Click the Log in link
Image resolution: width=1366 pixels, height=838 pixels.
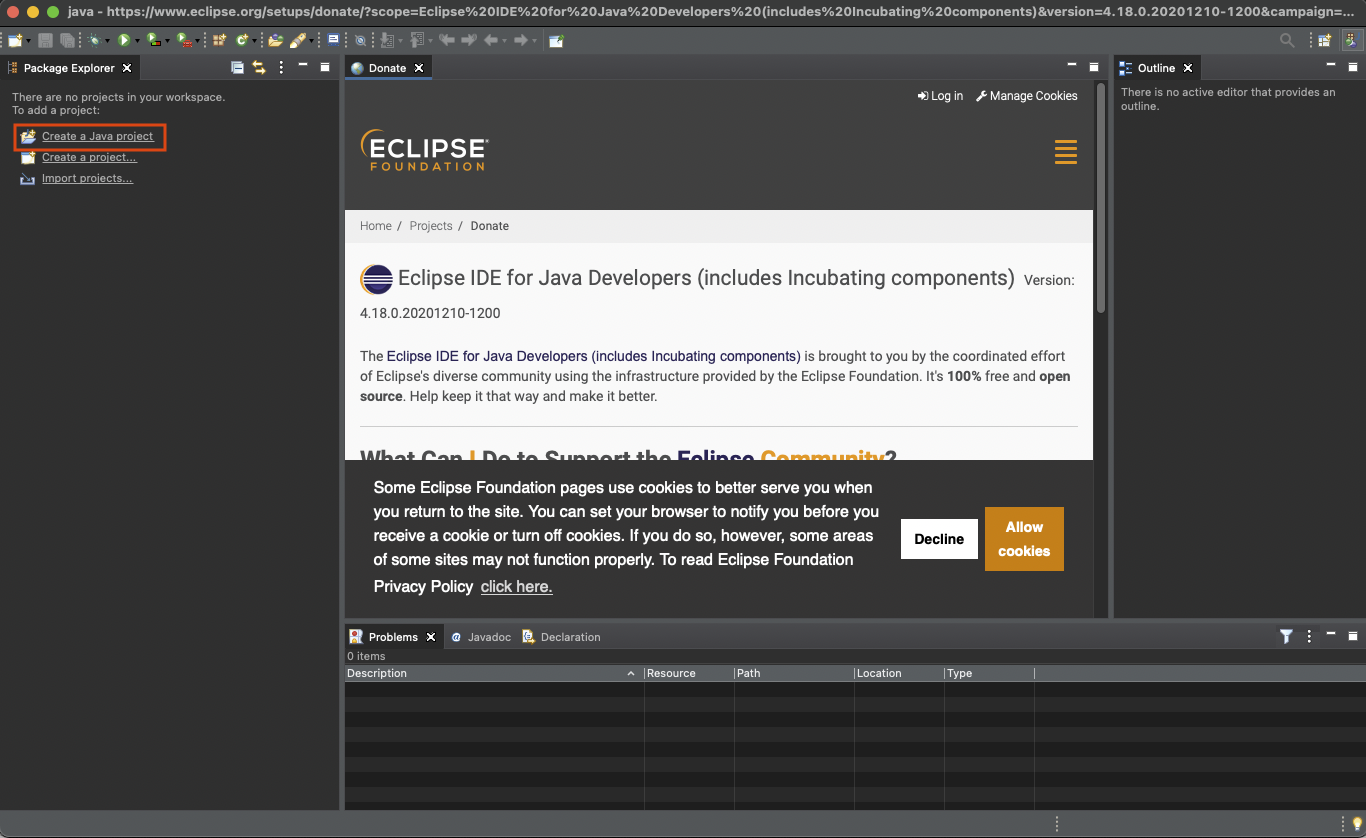[x=940, y=96]
